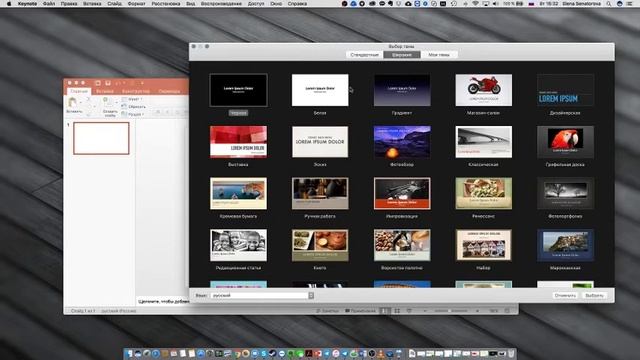Select the Фотоэссе theme thumbnail
The image size is (640, 360).
(402, 142)
